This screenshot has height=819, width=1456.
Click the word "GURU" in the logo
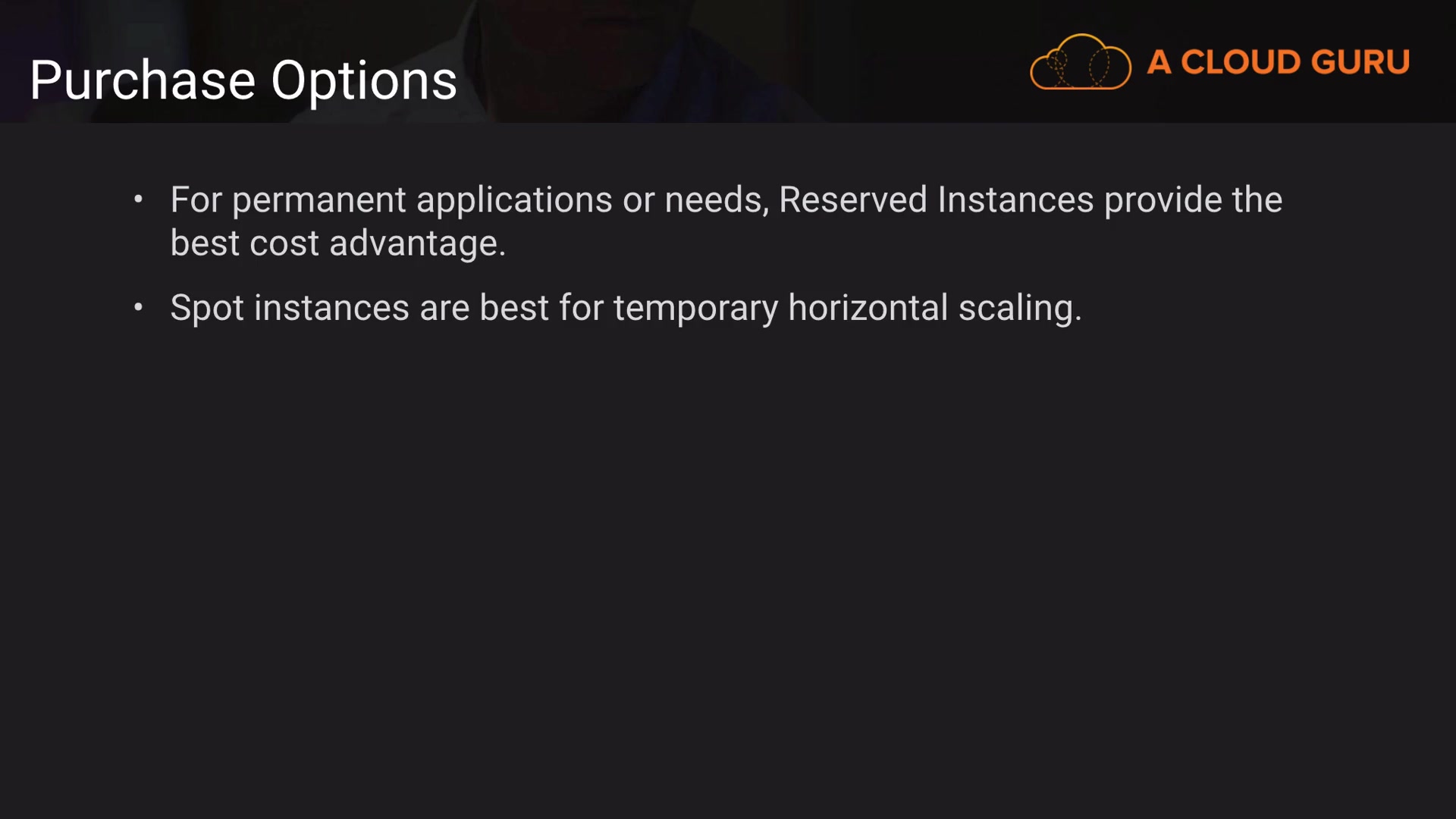coord(1360,62)
